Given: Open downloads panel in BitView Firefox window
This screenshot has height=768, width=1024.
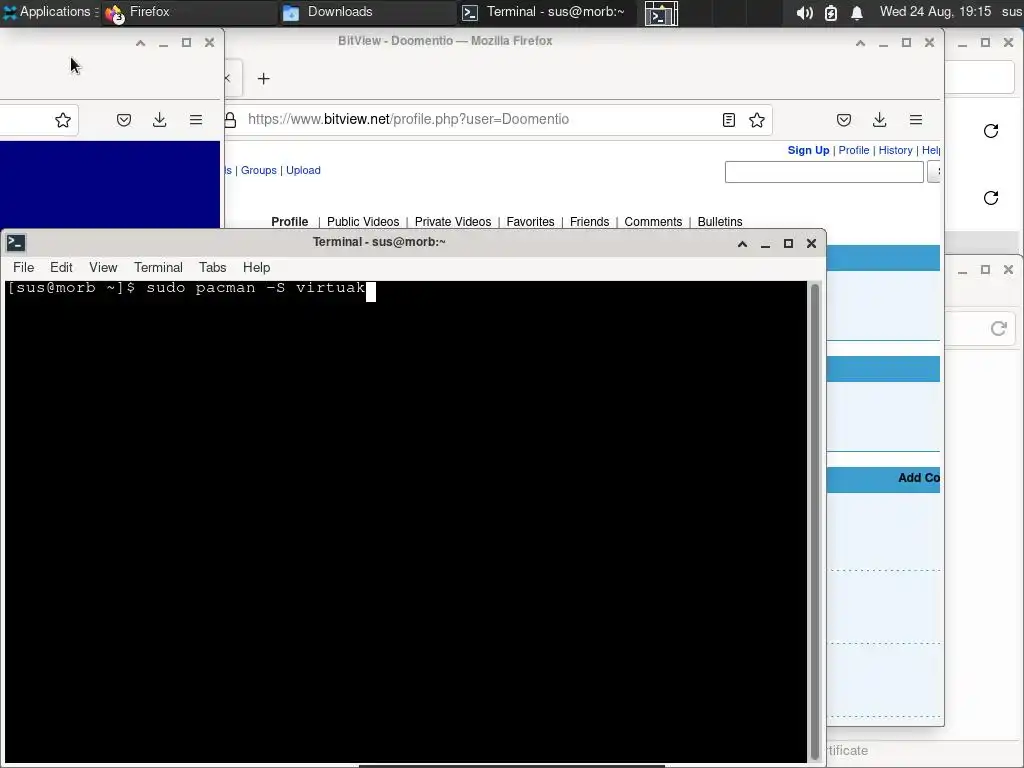Looking at the screenshot, I should [x=880, y=120].
